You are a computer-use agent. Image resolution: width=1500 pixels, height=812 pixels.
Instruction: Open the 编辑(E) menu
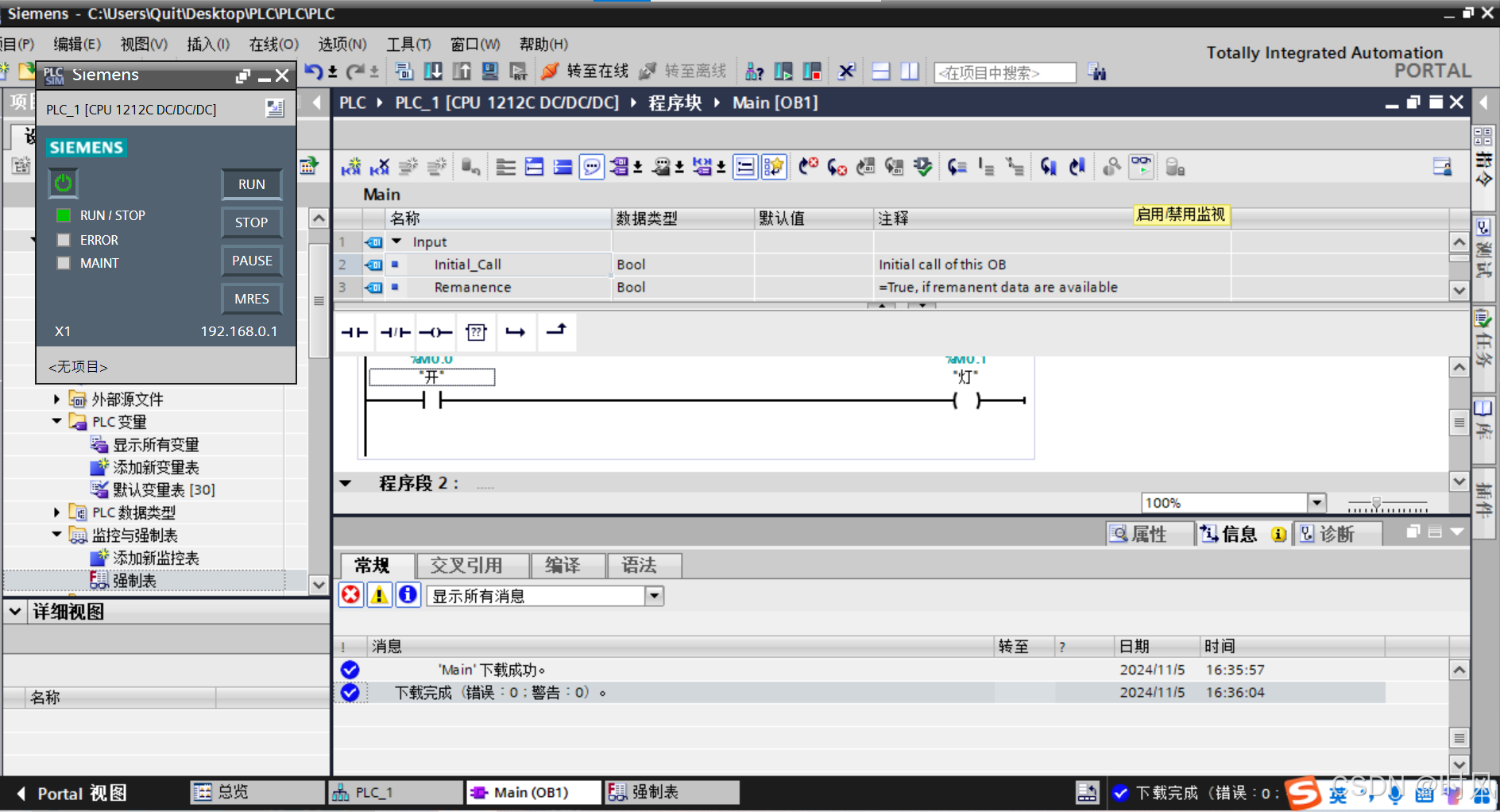tap(76, 44)
